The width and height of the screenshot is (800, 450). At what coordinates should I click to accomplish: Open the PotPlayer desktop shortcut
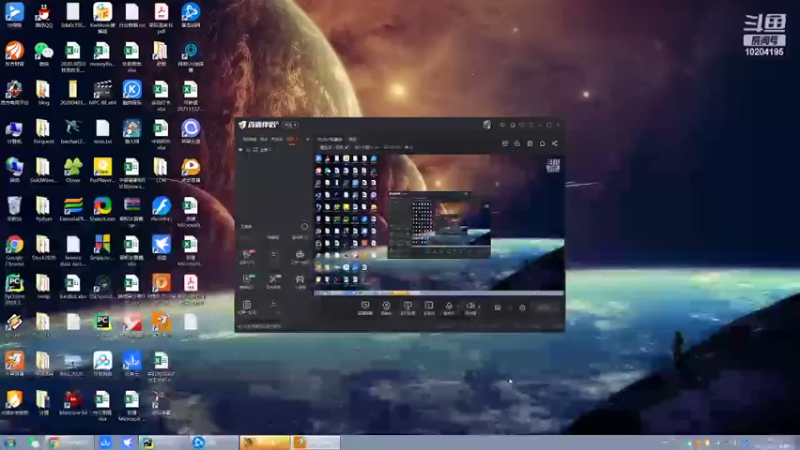coord(103,169)
